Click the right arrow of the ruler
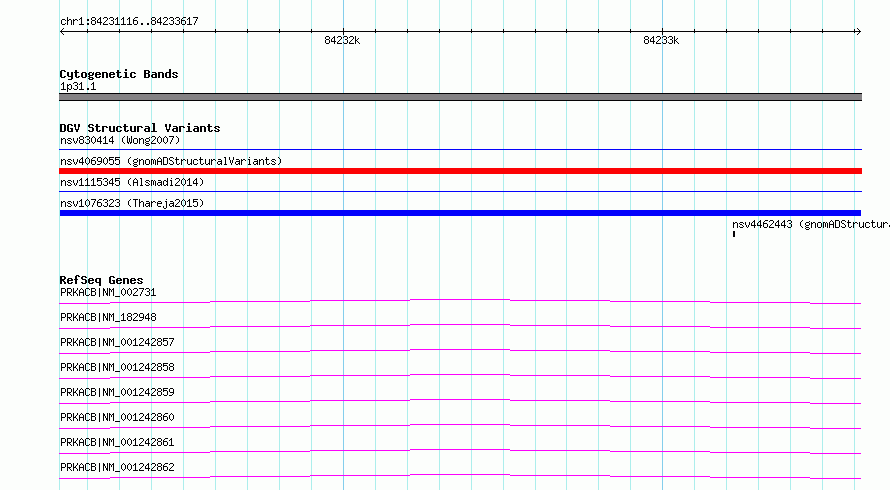 [x=858, y=32]
